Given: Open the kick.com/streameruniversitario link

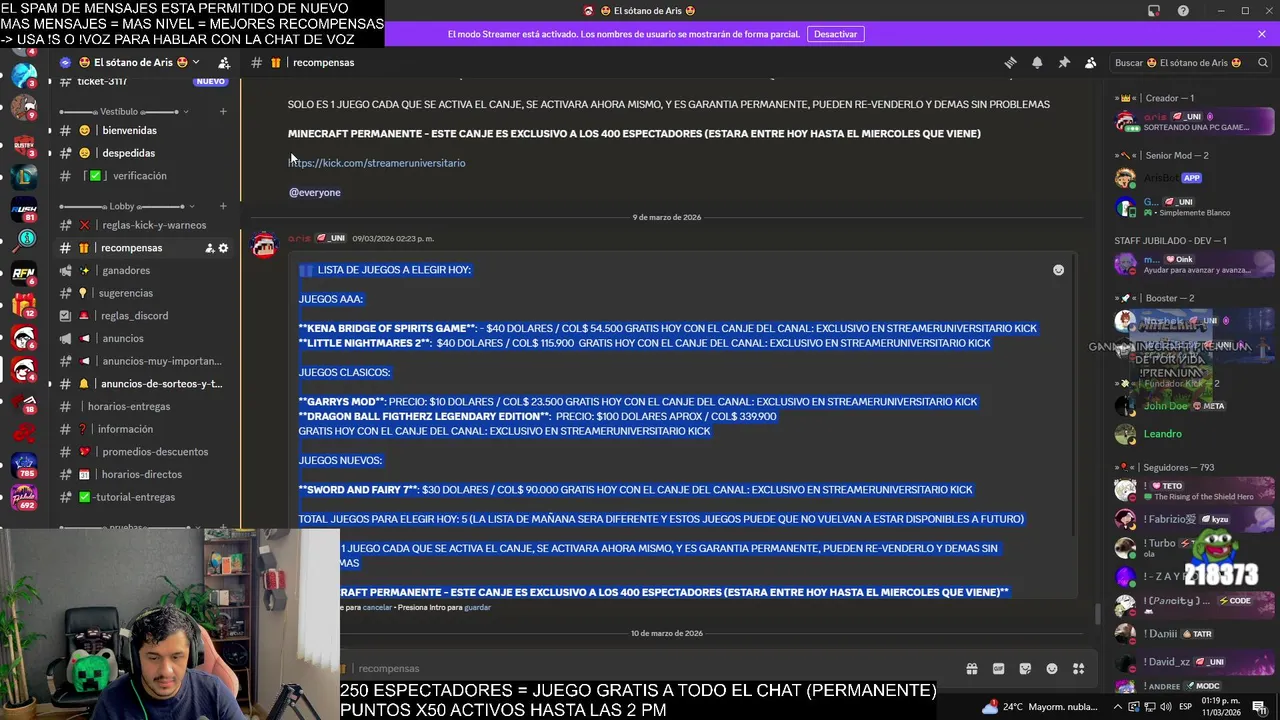Looking at the screenshot, I should pos(377,163).
